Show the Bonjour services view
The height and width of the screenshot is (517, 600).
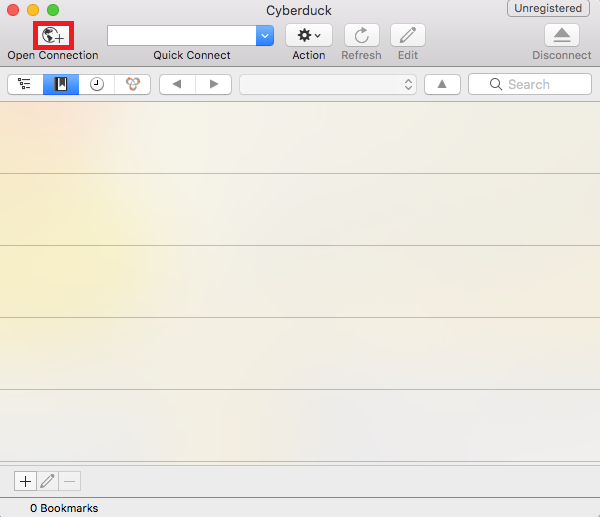[x=132, y=85]
